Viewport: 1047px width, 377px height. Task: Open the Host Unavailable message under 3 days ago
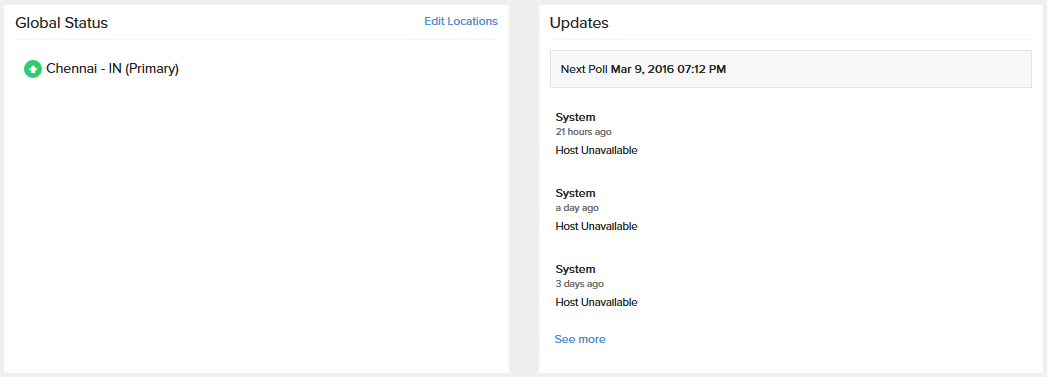tap(596, 302)
